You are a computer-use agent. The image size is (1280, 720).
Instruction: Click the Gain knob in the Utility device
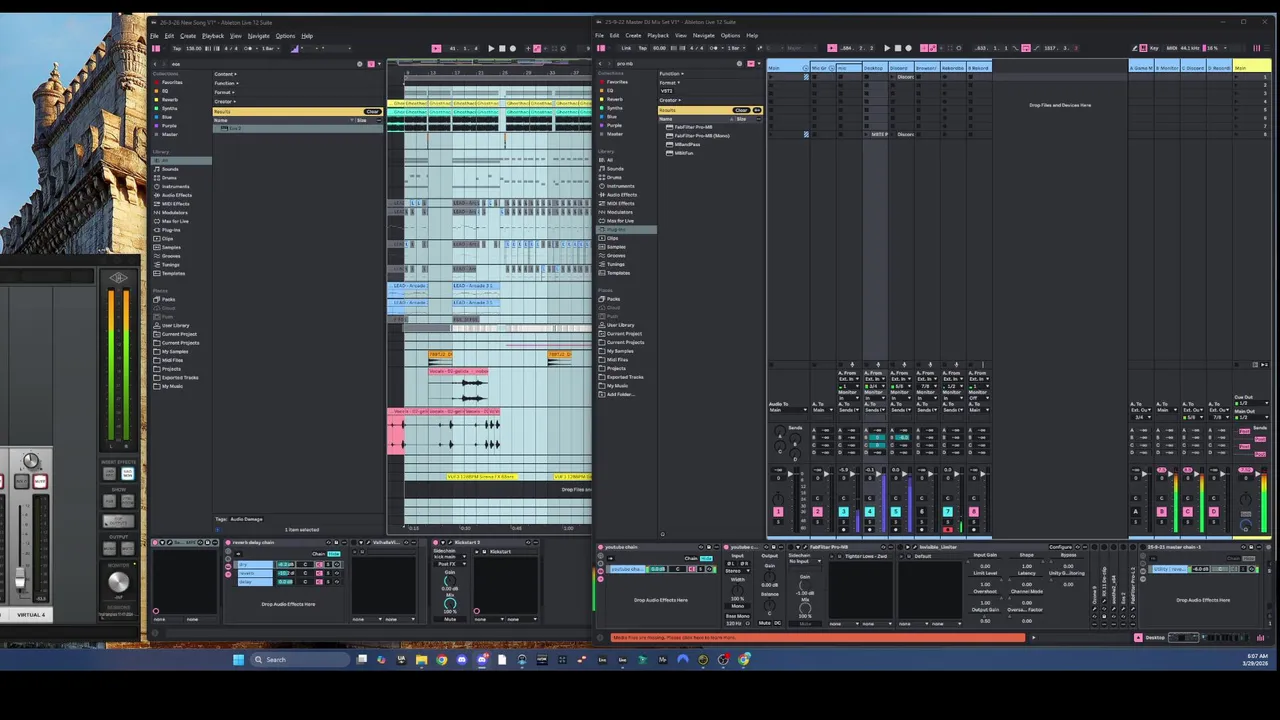click(x=770, y=577)
